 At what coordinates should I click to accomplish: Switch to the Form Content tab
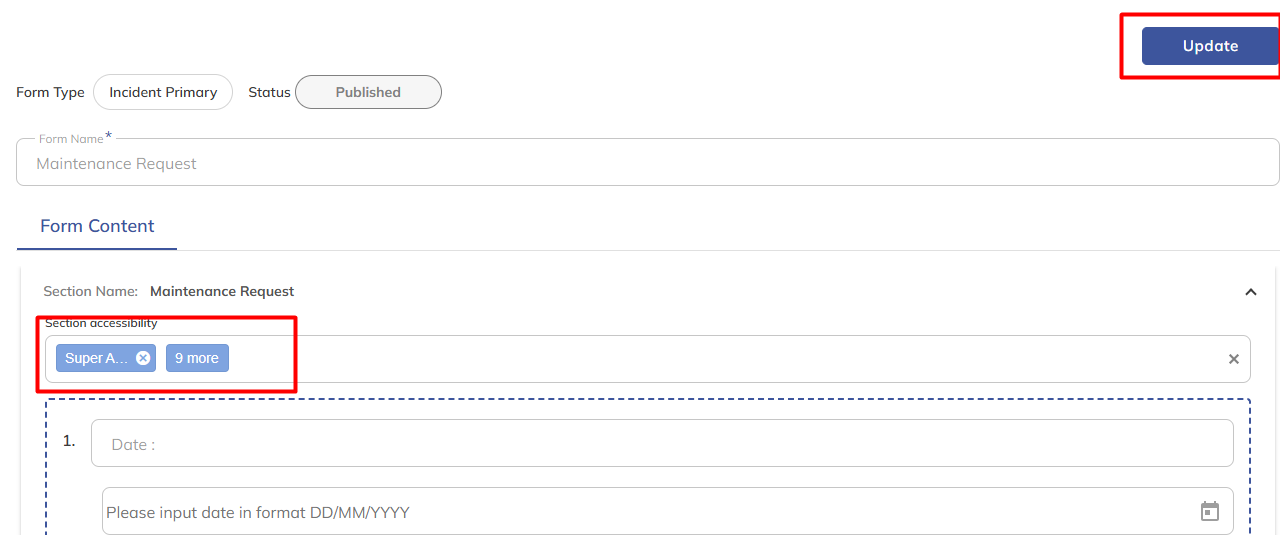point(97,226)
